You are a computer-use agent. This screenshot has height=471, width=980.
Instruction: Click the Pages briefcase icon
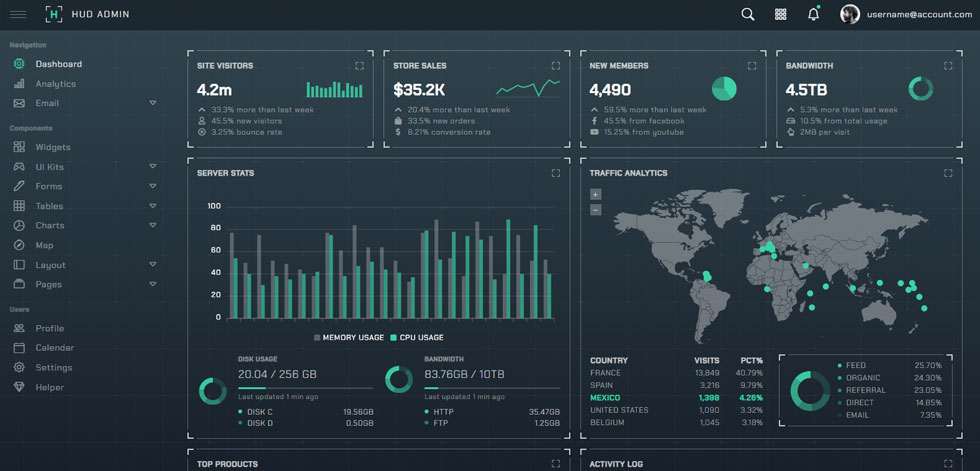[19, 284]
